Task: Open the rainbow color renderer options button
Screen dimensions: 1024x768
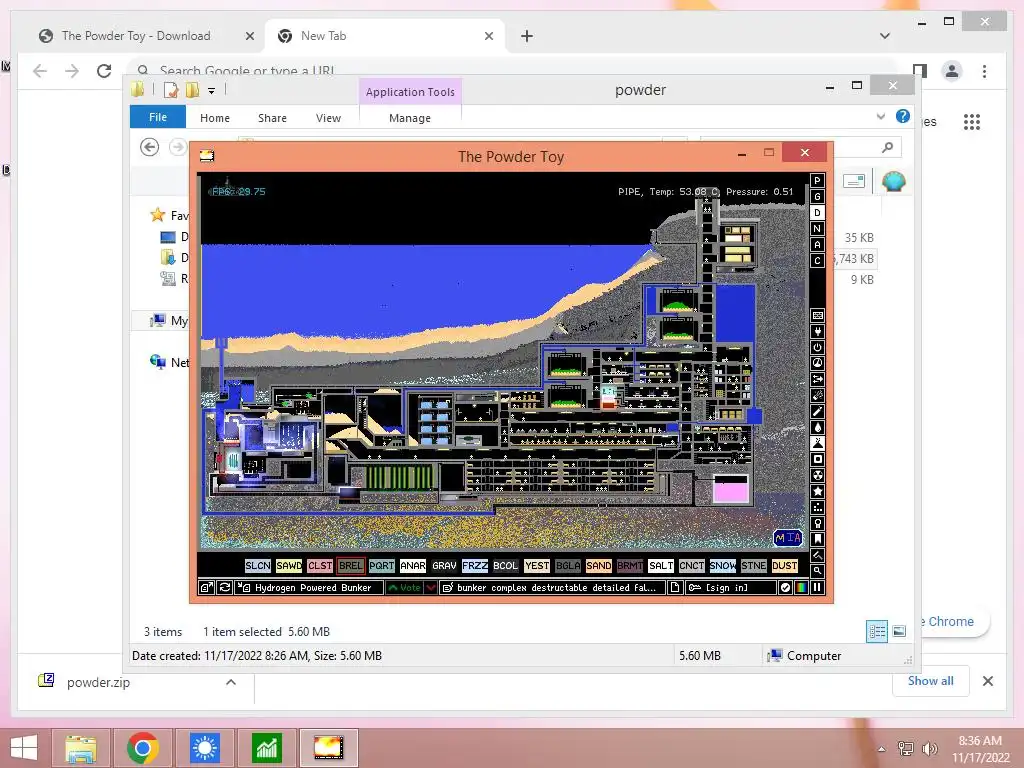Action: click(801, 587)
